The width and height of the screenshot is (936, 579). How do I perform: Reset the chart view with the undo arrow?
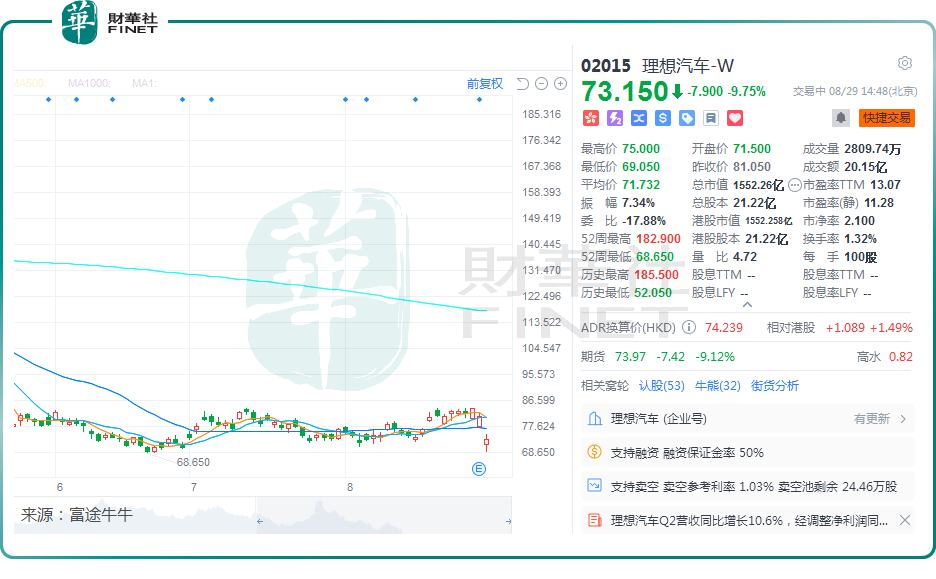(522, 84)
